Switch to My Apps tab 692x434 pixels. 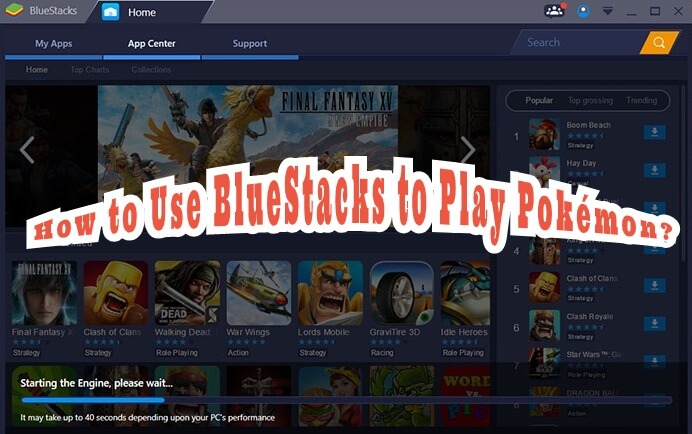click(53, 43)
